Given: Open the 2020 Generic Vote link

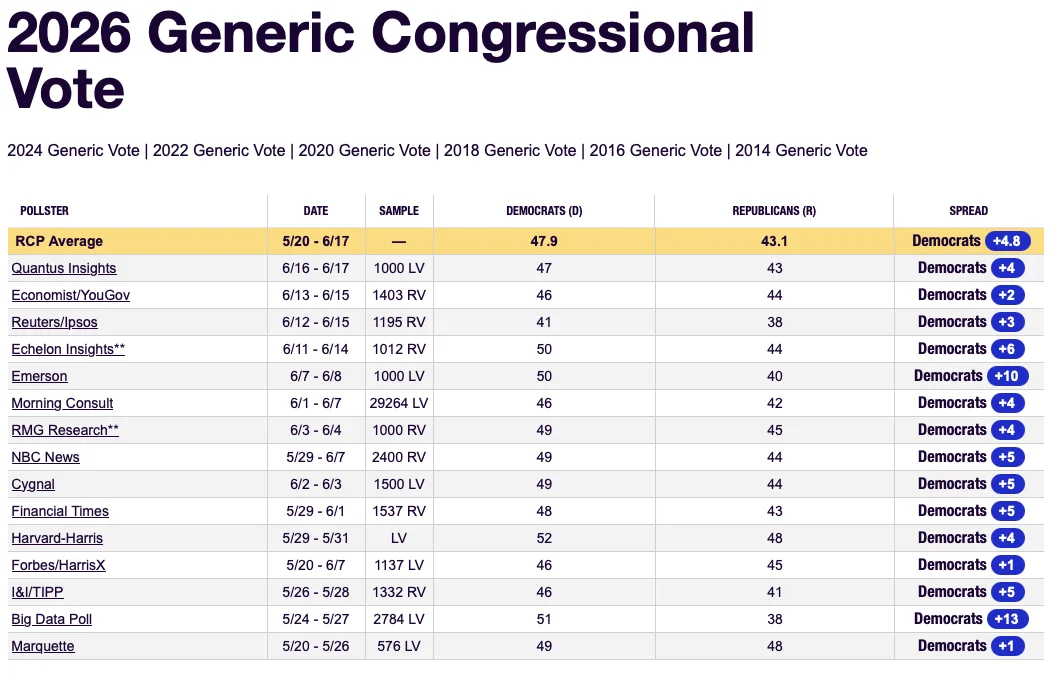Looking at the screenshot, I should pos(364,151).
